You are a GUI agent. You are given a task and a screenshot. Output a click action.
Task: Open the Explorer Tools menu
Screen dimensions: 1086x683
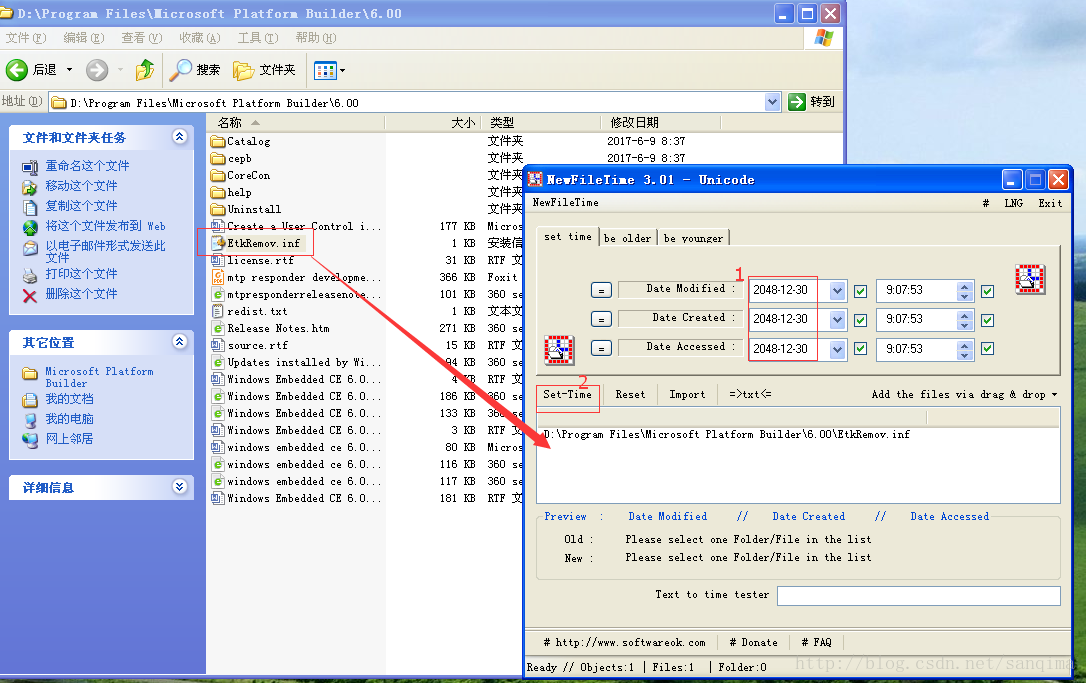[x=258, y=37]
